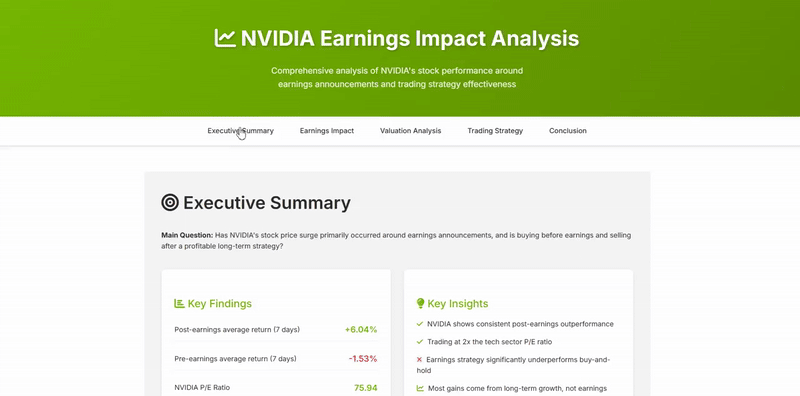Open the Executive Summary nav tab
This screenshot has height=396, width=800.
point(240,131)
